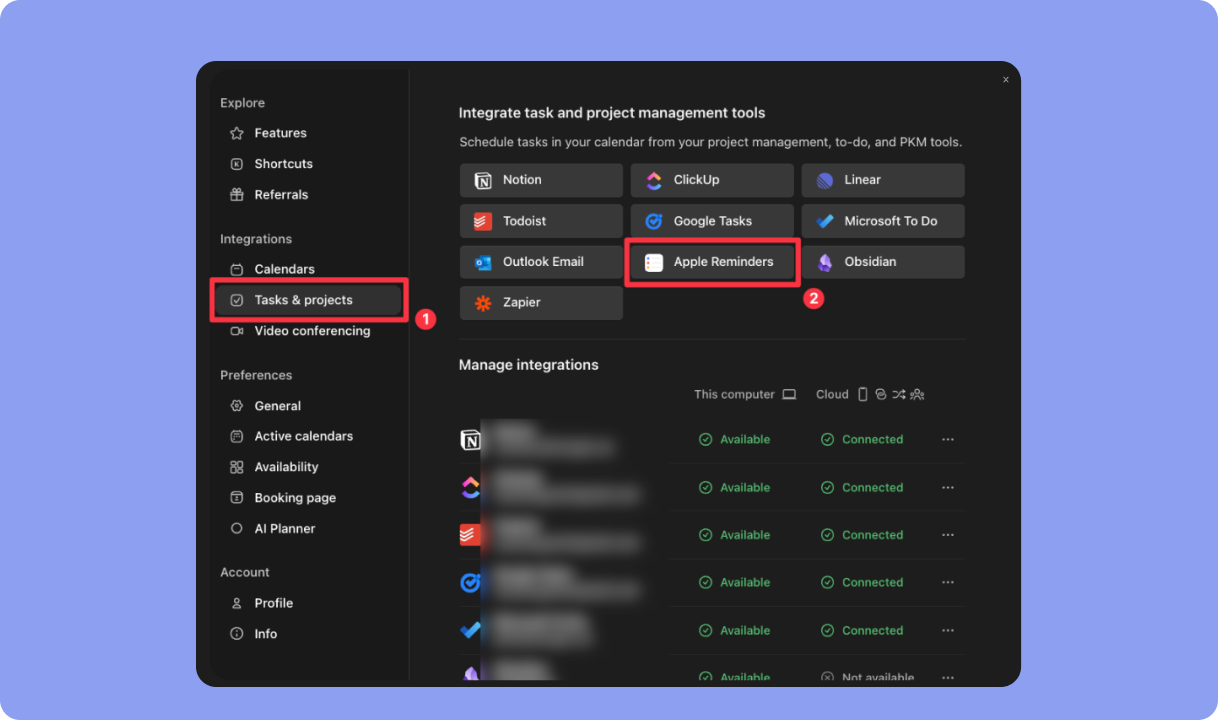Click the phone icon beside Cloud
Viewport: 1218px width, 720px height.
pyautogui.click(x=863, y=395)
